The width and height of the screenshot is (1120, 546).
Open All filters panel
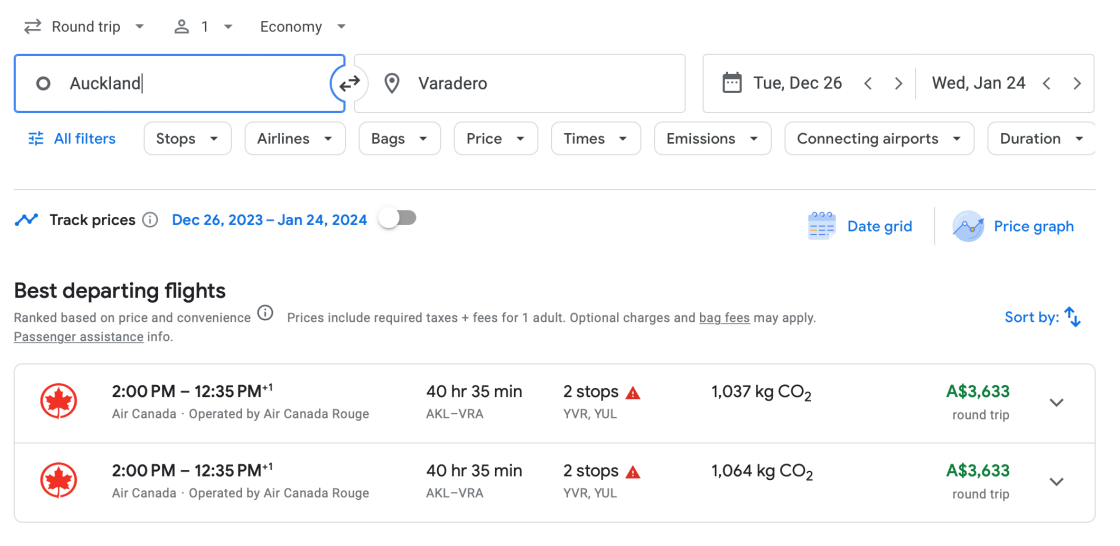coord(72,139)
